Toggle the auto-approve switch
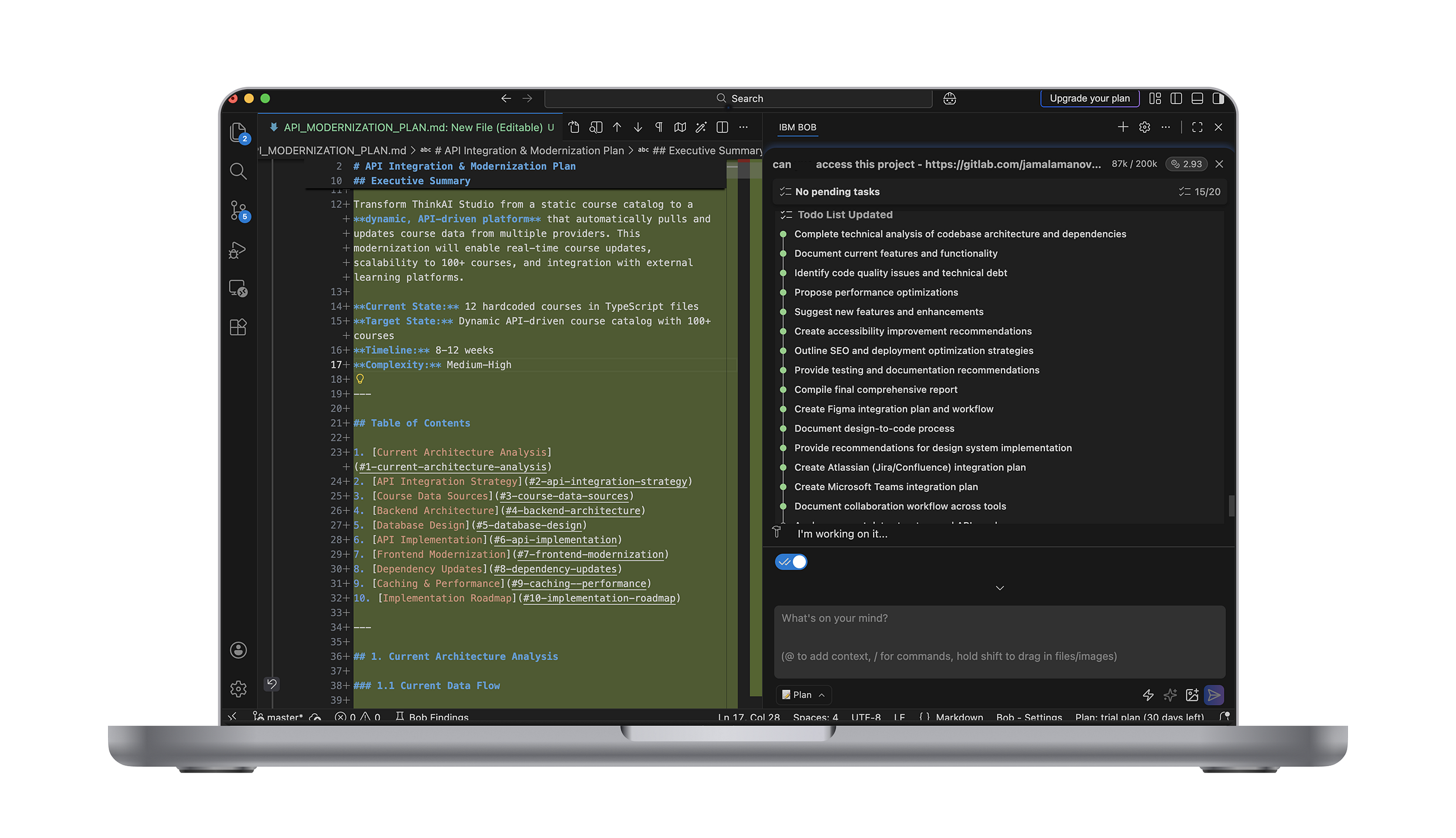1456x838 pixels. pyautogui.click(x=791, y=561)
